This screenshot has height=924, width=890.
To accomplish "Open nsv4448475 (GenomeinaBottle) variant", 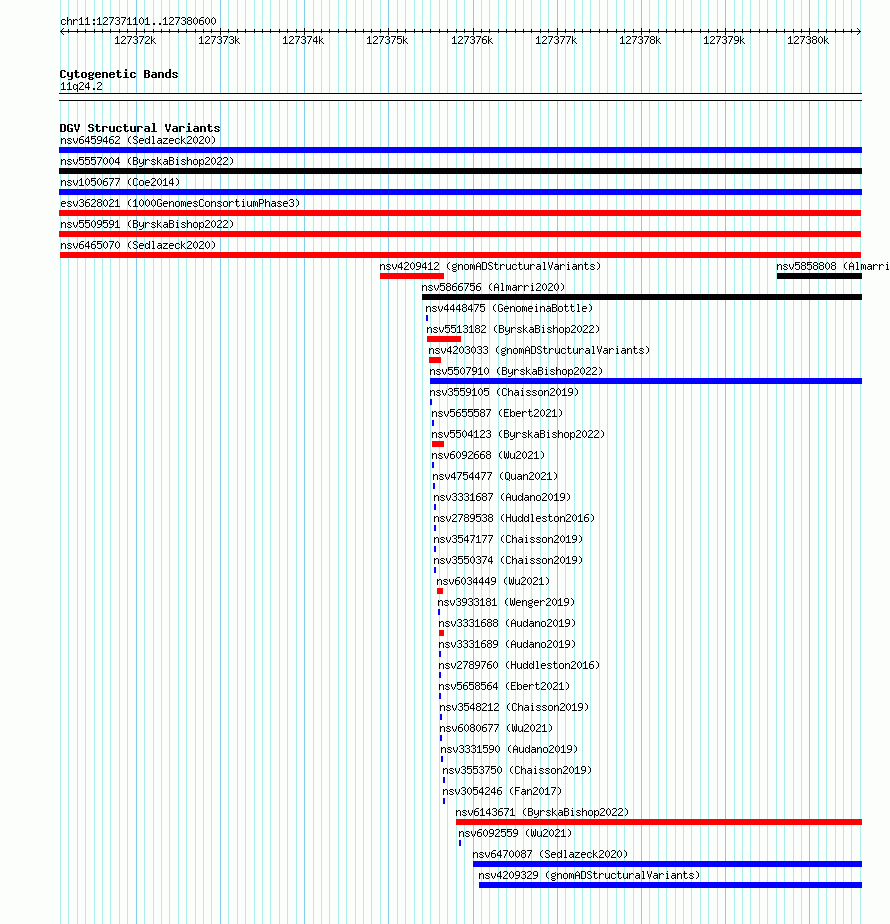I will [509, 308].
